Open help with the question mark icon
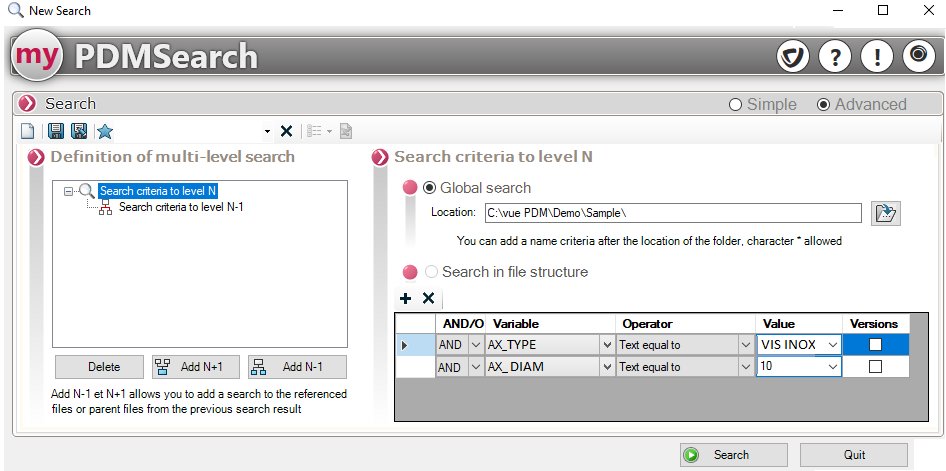Image resolution: width=946 pixels, height=471 pixels. point(834,57)
